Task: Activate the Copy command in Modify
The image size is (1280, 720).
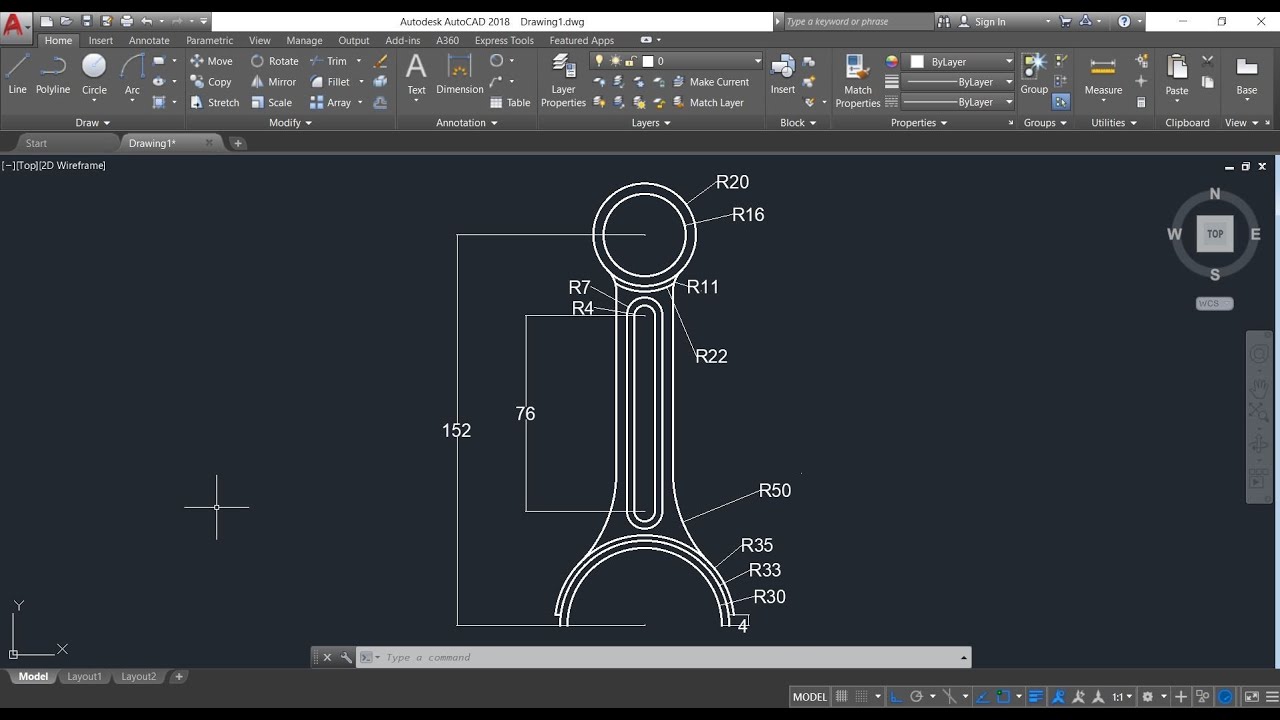Action: [211, 82]
